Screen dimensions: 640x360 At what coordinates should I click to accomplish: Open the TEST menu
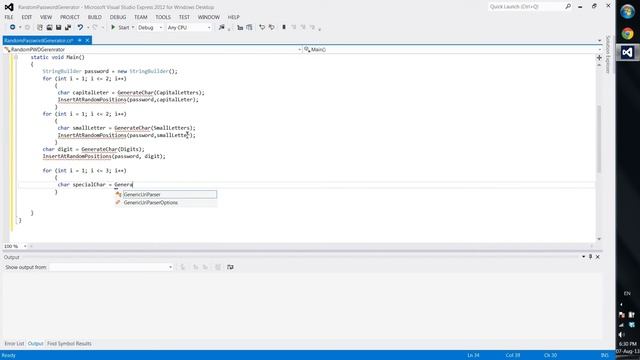click(184, 17)
